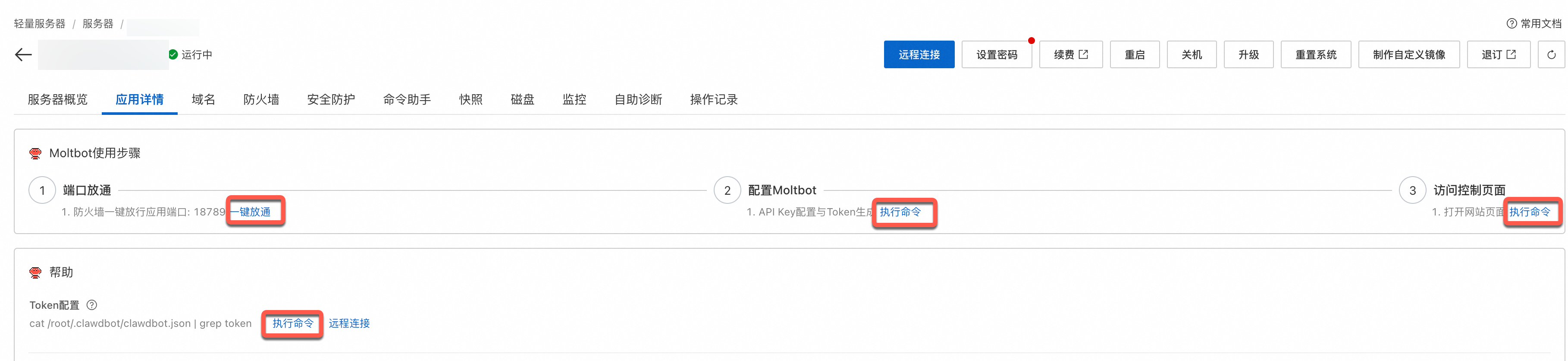The image size is (1568, 361).
Task: Click the step 1 circle icon
Action: tap(42, 190)
